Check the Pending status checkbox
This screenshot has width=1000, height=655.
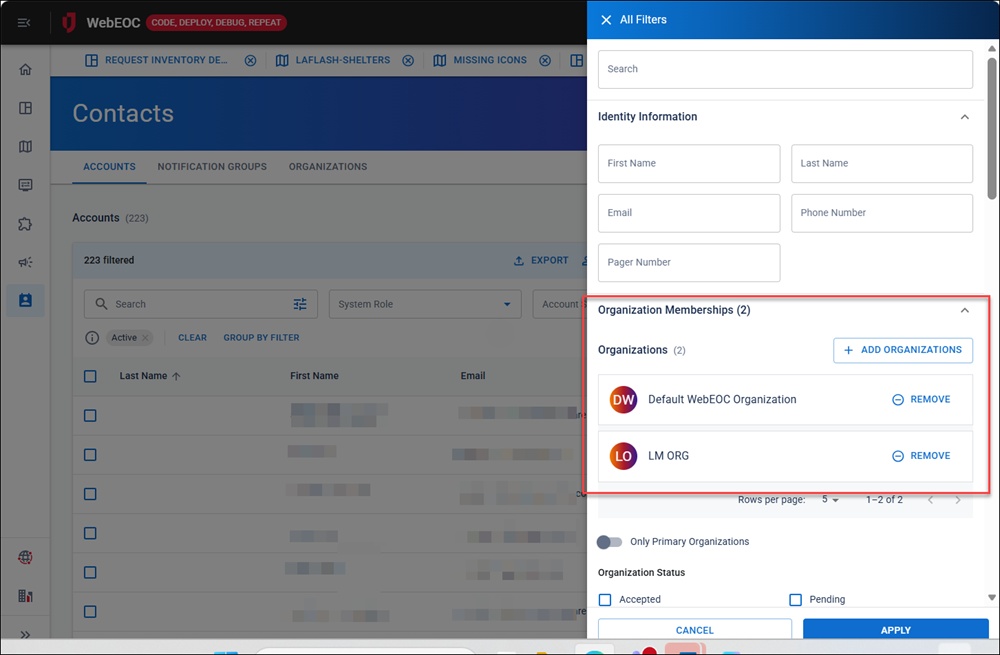click(x=795, y=600)
